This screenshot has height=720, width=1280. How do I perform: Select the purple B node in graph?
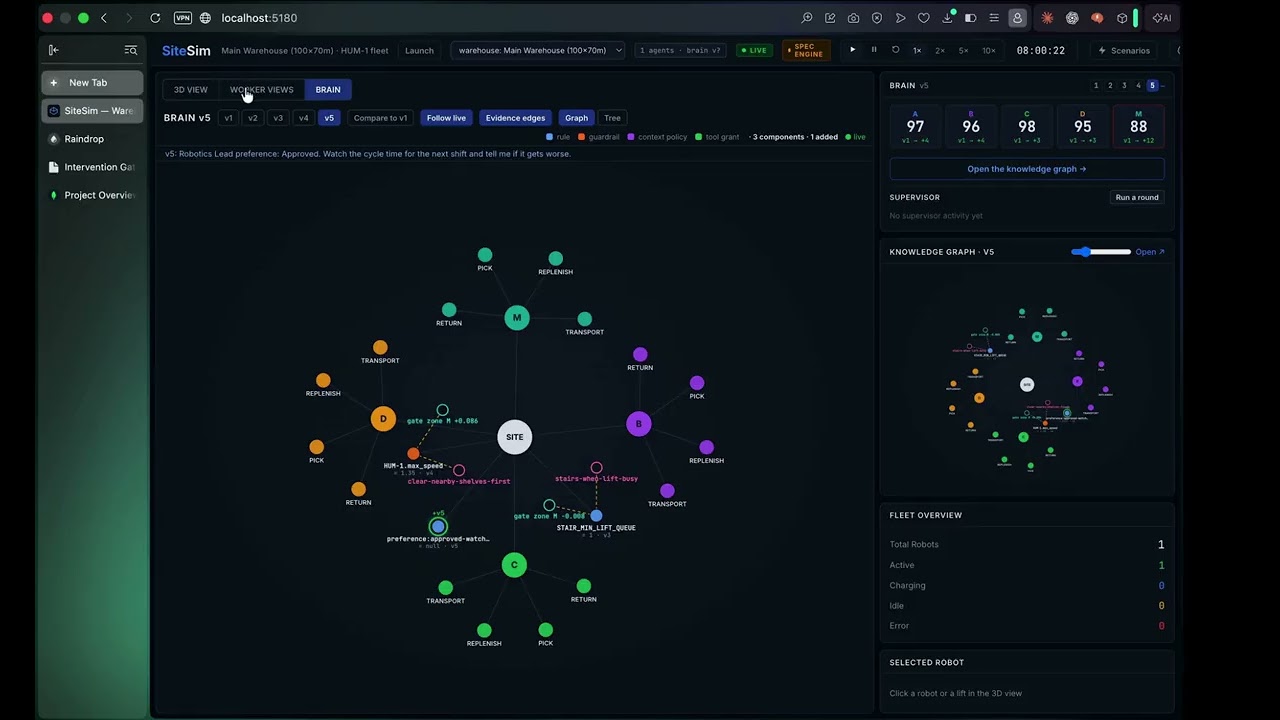(639, 424)
